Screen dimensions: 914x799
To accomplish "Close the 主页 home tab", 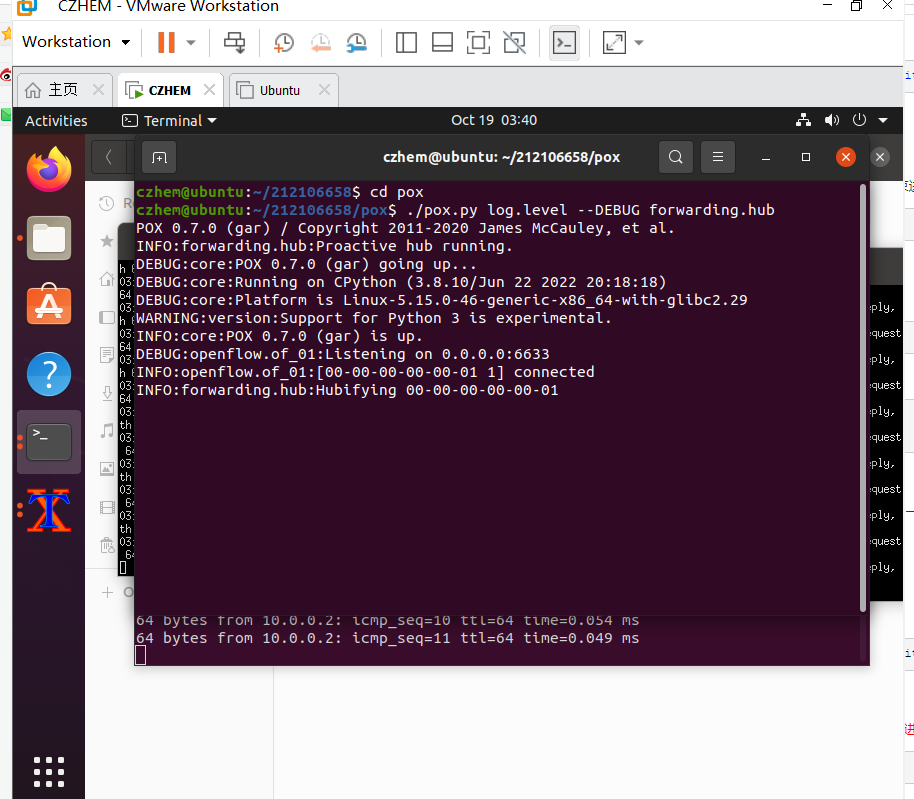I will 99,90.
